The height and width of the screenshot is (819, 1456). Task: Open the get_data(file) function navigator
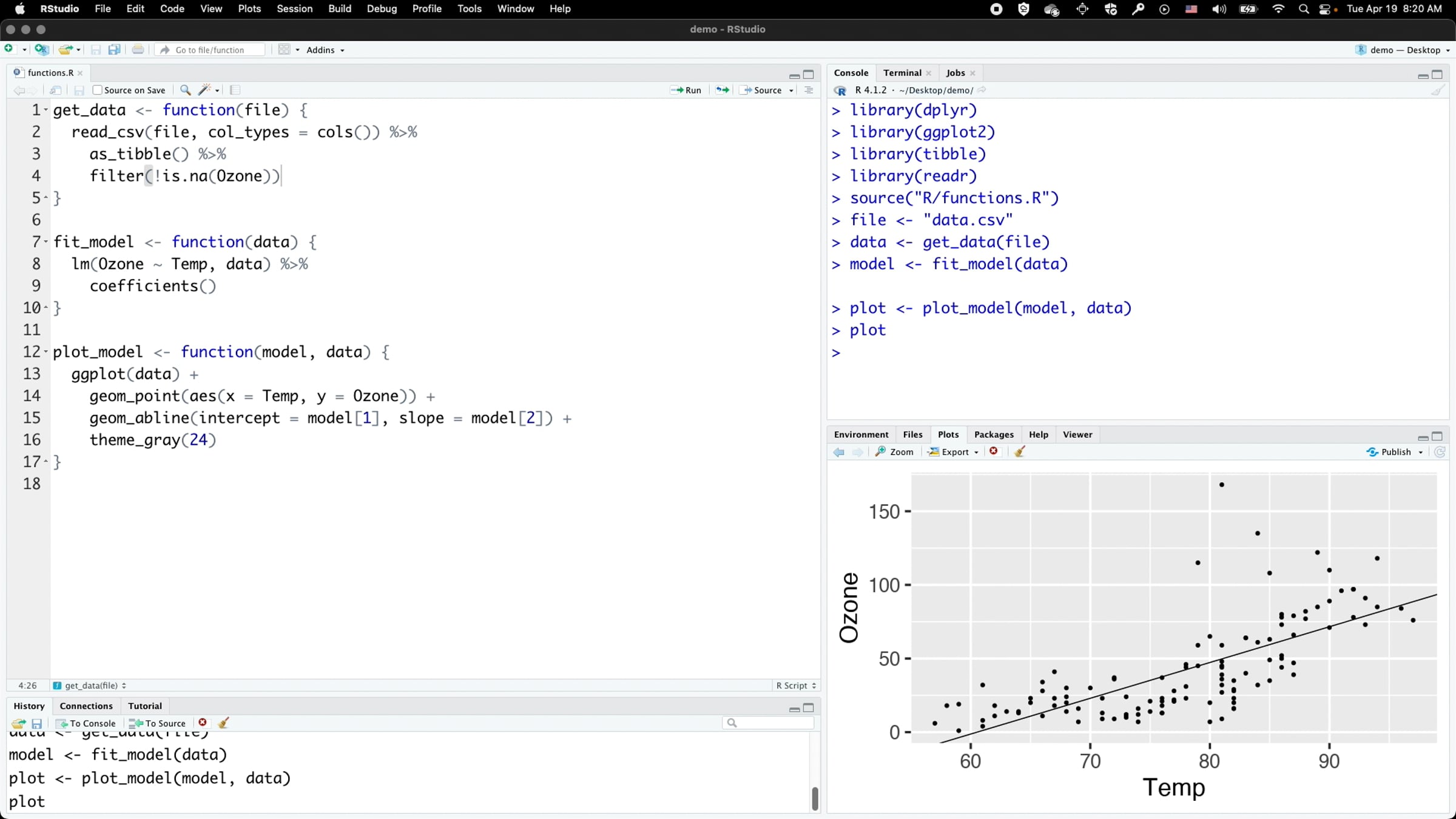point(90,686)
